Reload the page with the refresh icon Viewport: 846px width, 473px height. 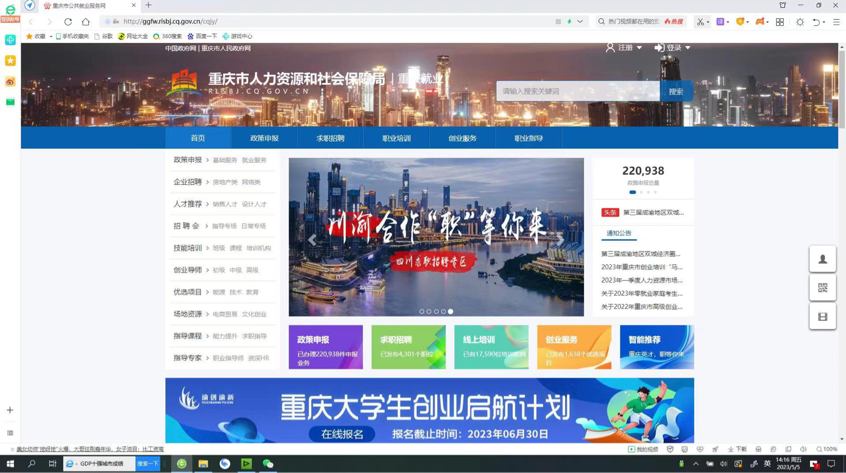[x=68, y=22]
